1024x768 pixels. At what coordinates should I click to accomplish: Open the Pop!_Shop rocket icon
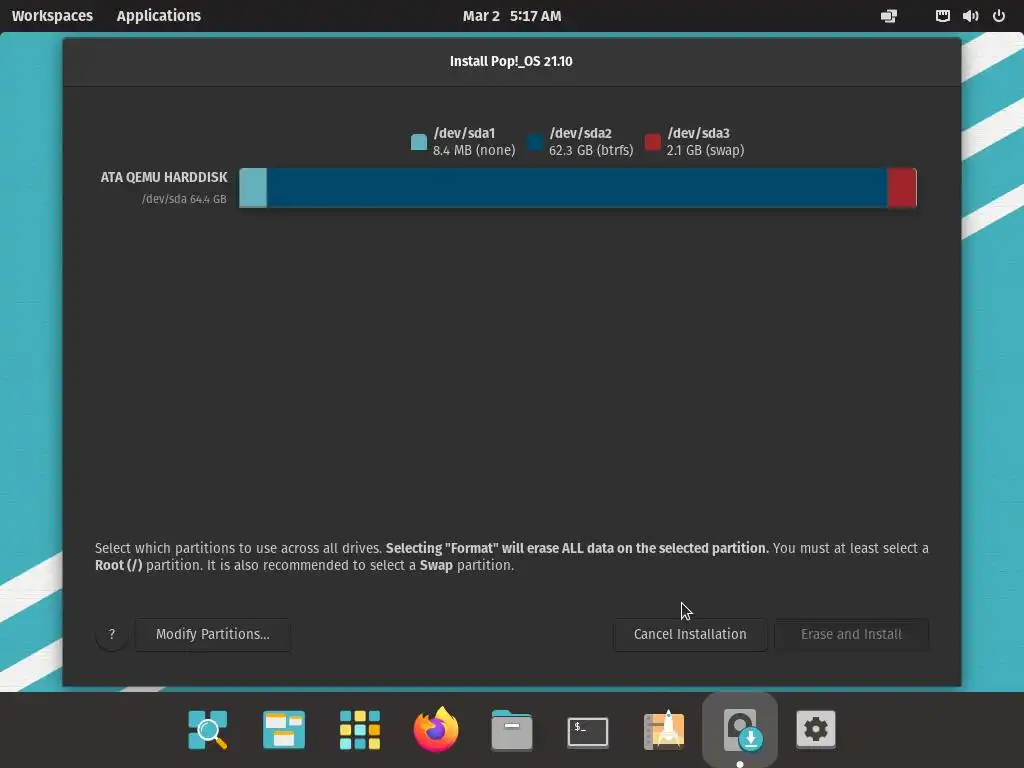(x=664, y=729)
